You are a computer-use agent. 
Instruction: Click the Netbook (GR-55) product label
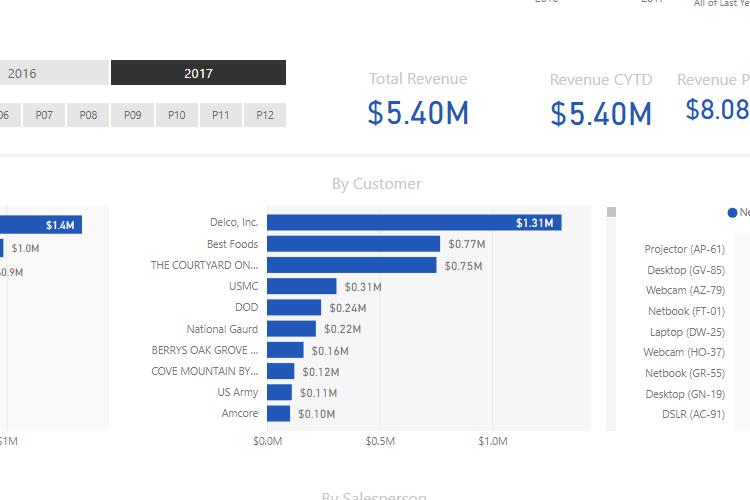pyautogui.click(x=685, y=373)
